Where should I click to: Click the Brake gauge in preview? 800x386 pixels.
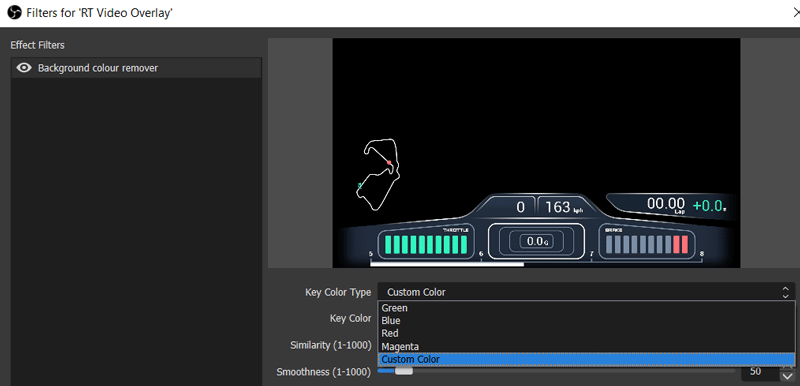[647, 243]
